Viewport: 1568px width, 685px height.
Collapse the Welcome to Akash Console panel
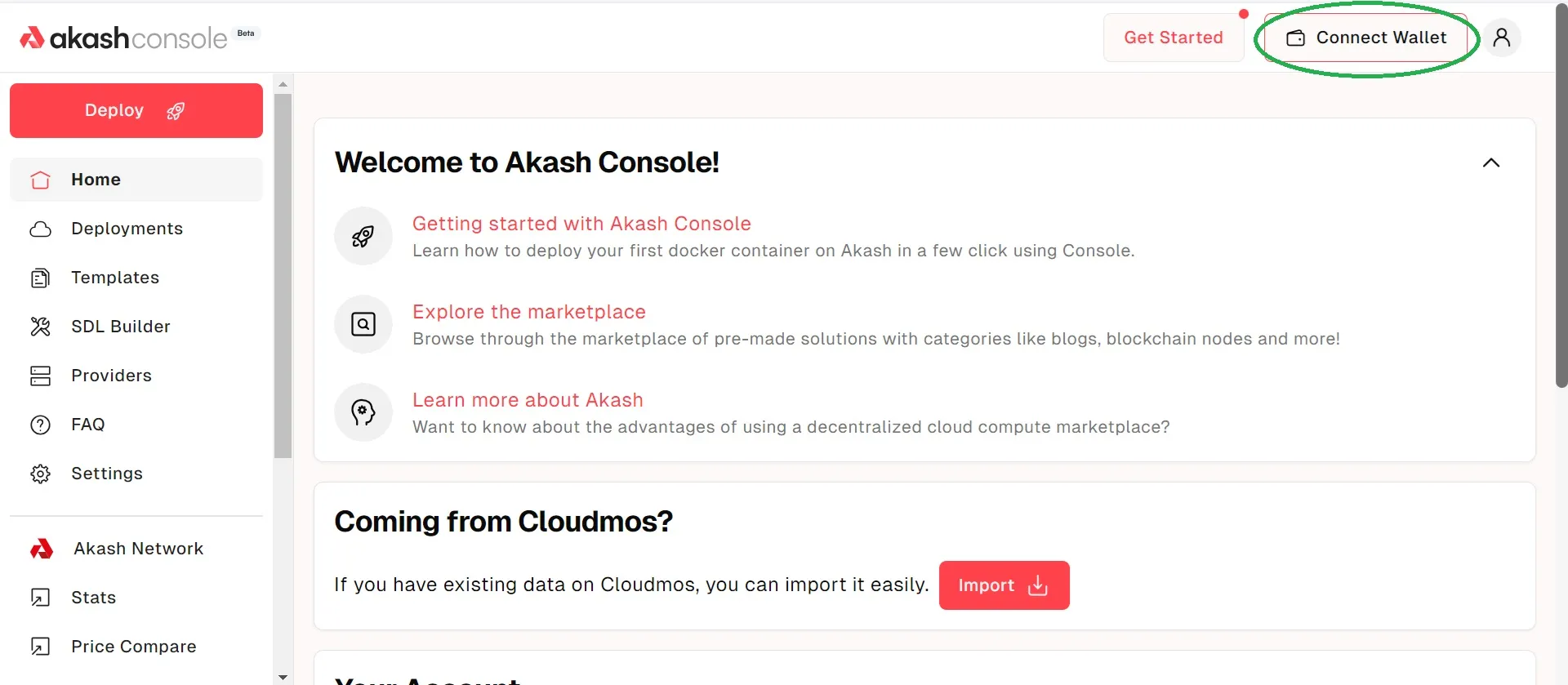coord(1490,162)
